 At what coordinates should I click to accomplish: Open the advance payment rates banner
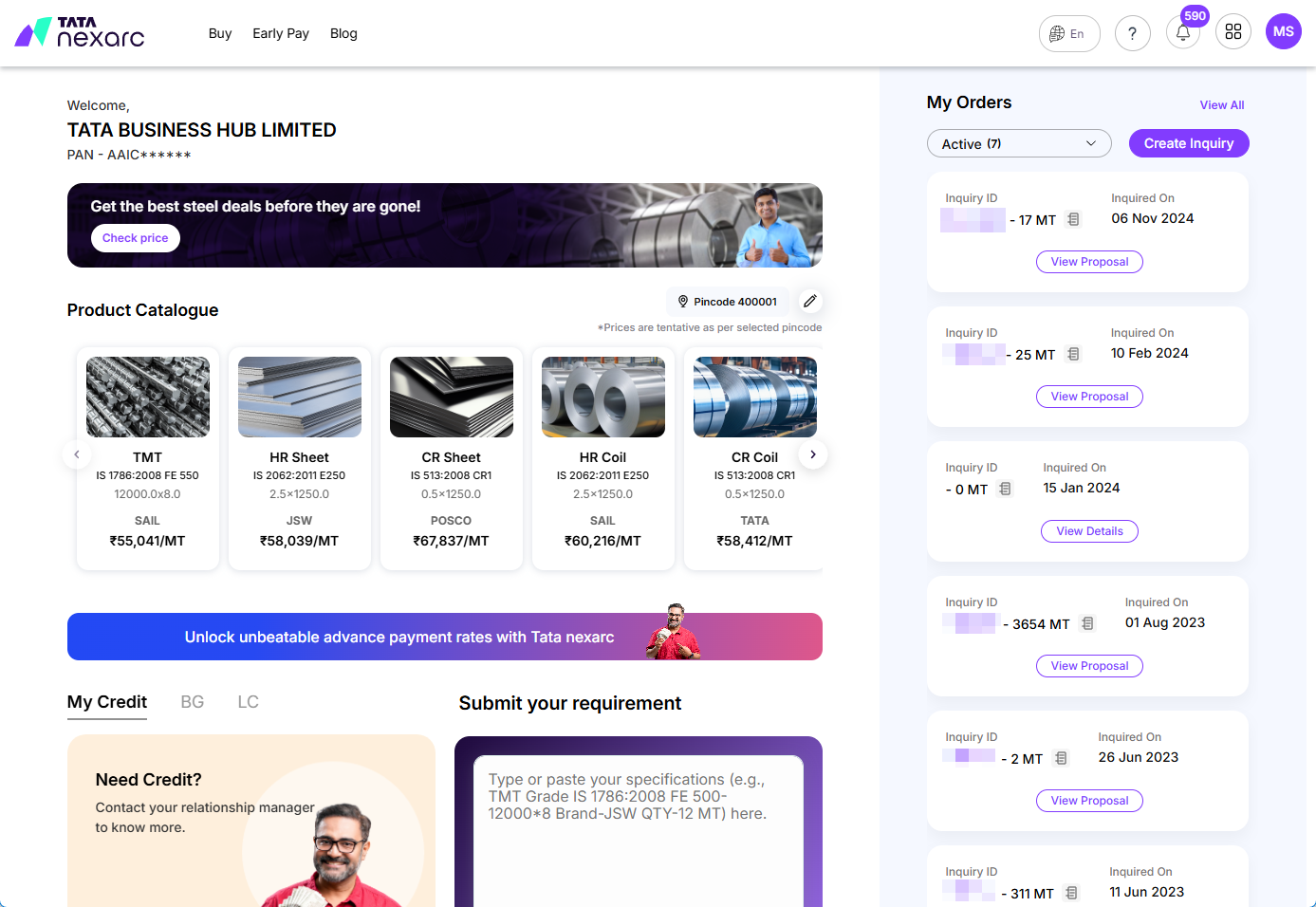[x=445, y=637]
